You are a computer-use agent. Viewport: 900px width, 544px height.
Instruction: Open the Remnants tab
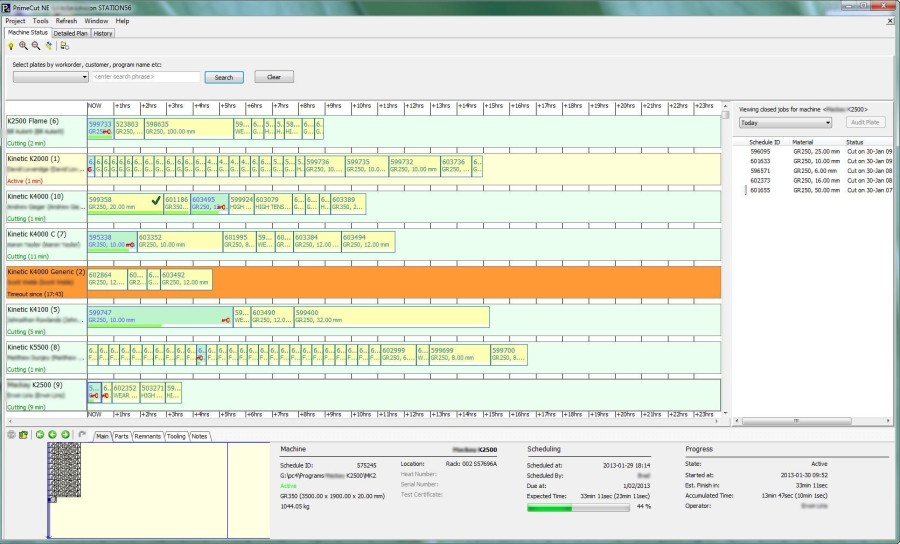coord(148,436)
